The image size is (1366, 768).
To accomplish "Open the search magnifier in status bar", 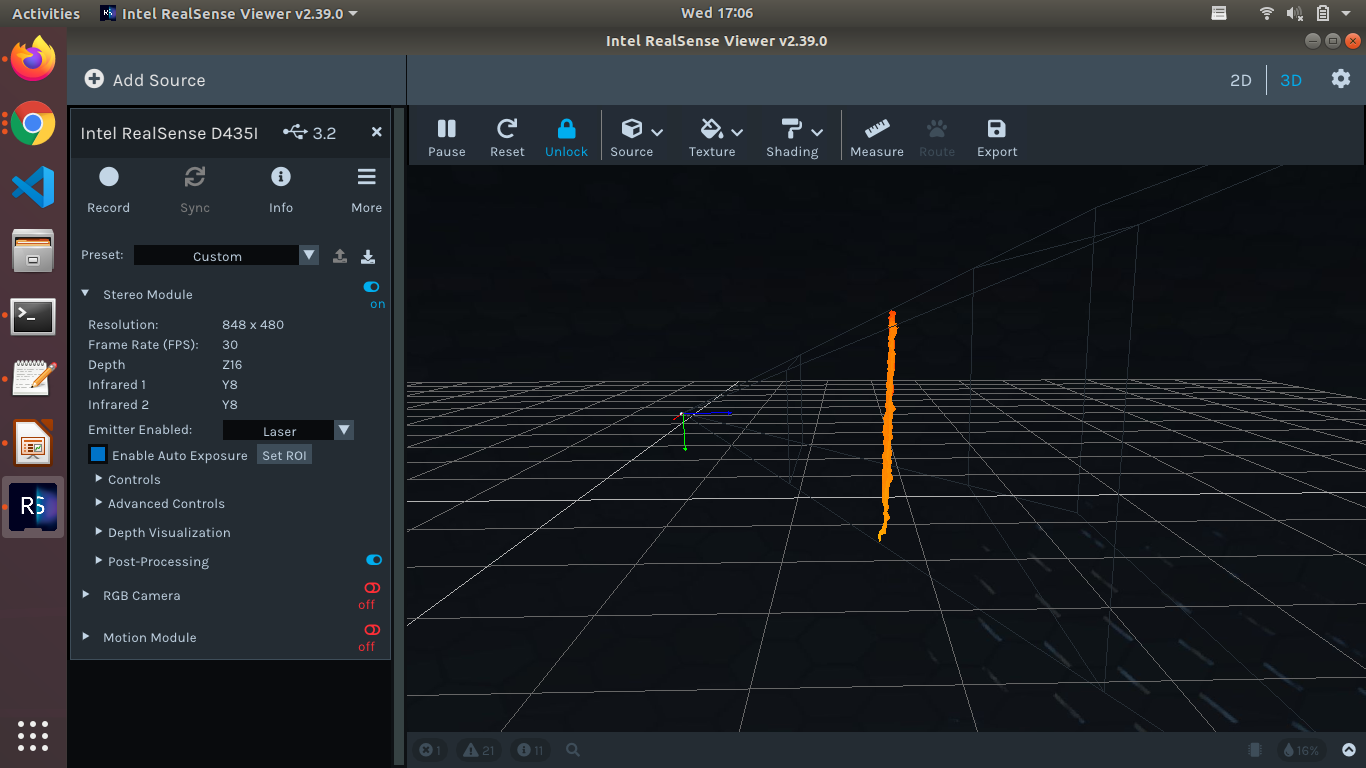I will tap(572, 749).
